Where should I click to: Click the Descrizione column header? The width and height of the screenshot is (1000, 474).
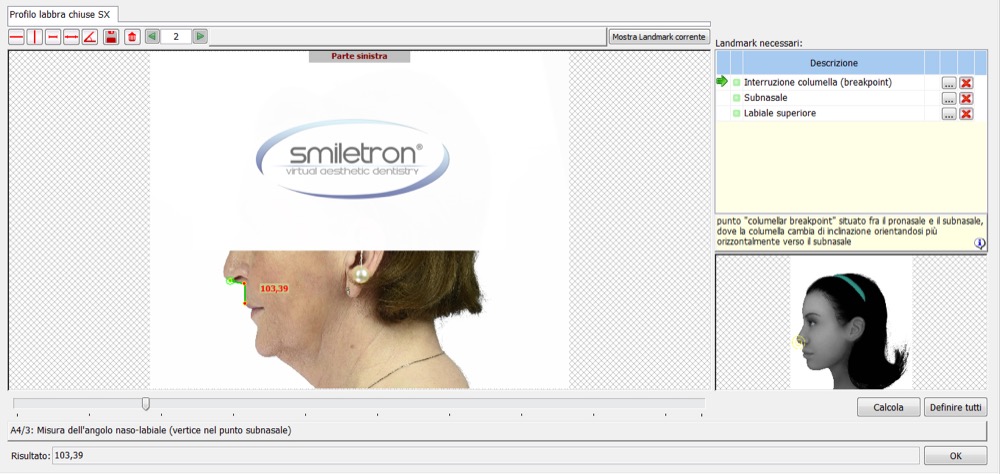pyautogui.click(x=834, y=63)
